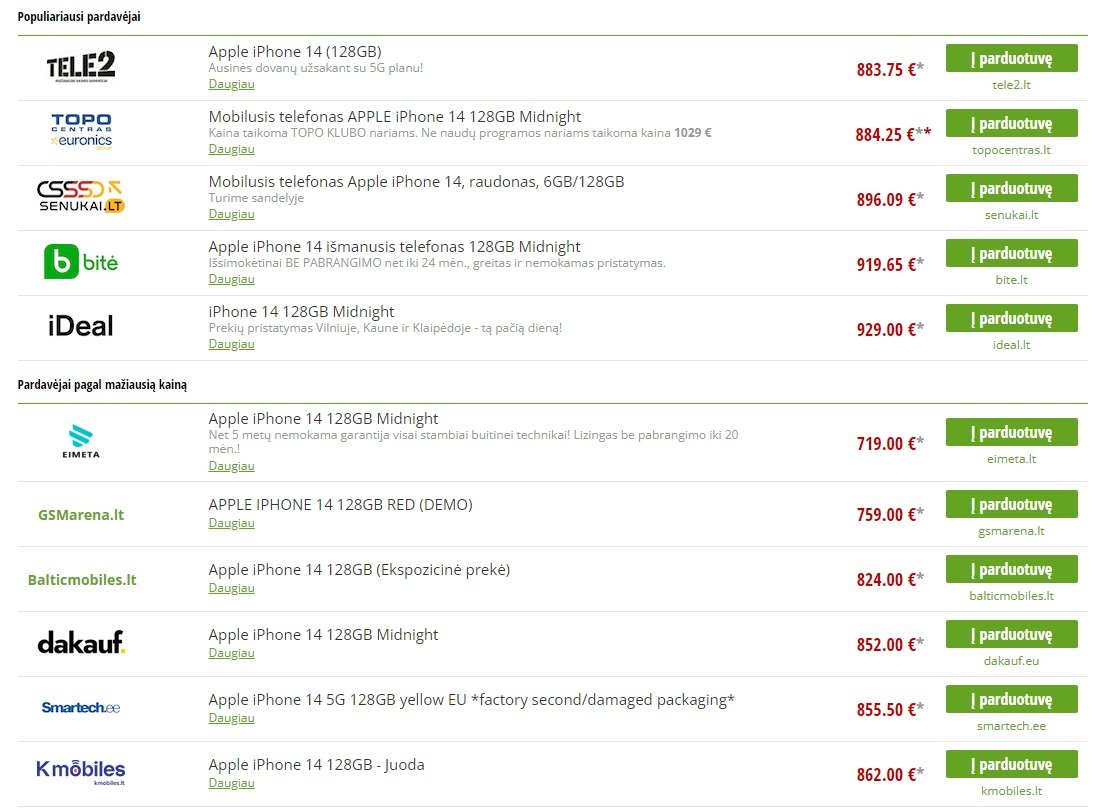Open the ideal.lt domain link

point(1011,344)
